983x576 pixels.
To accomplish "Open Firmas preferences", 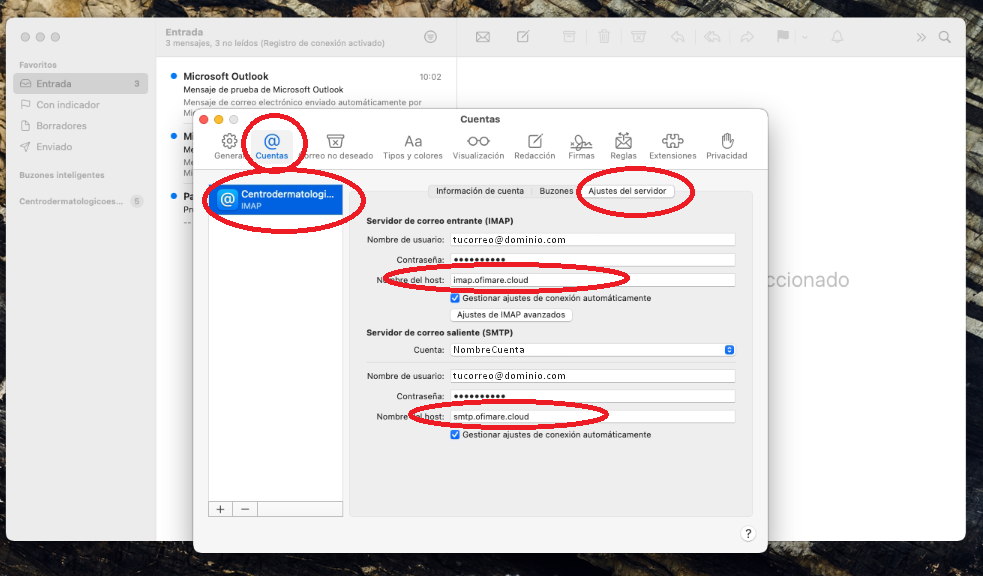I will [581, 146].
